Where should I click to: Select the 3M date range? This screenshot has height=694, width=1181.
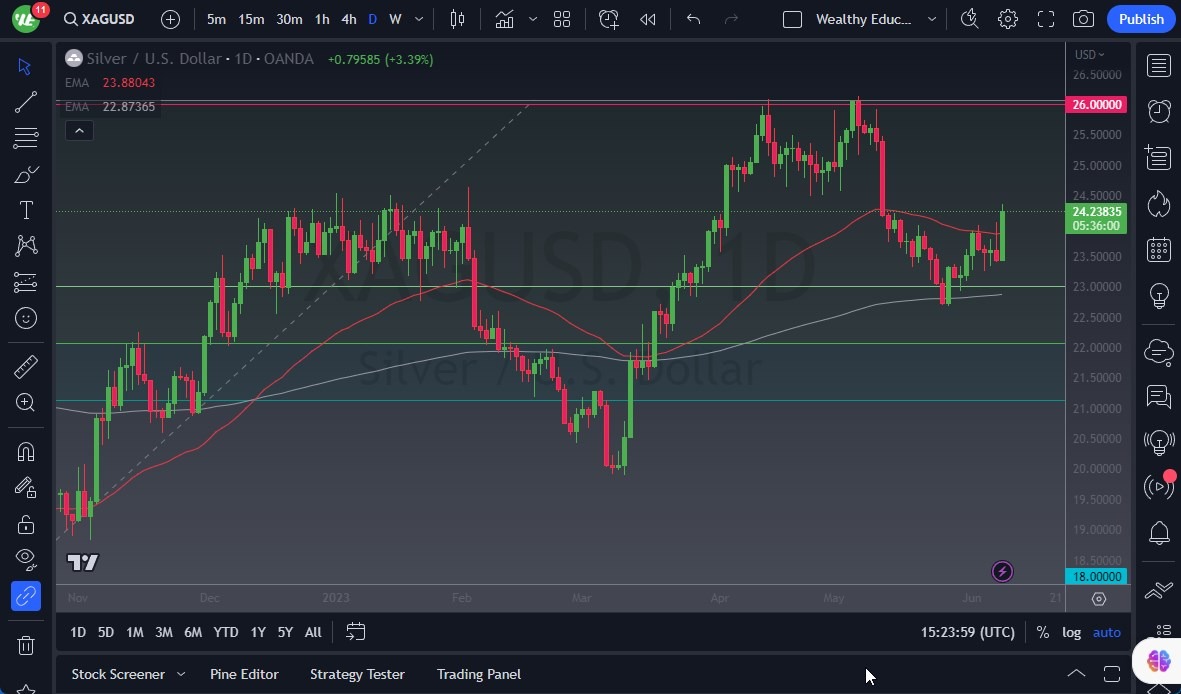[163, 632]
